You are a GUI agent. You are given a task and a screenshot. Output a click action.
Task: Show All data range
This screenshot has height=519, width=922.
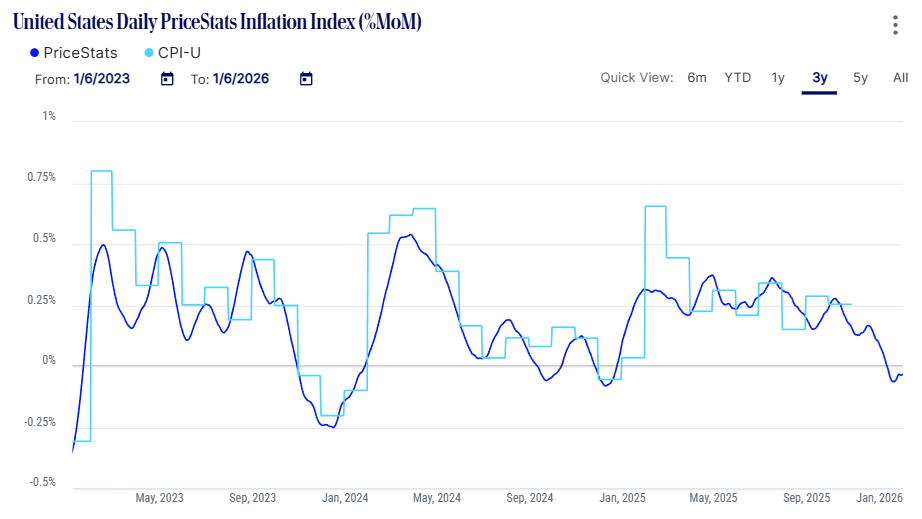(900, 78)
